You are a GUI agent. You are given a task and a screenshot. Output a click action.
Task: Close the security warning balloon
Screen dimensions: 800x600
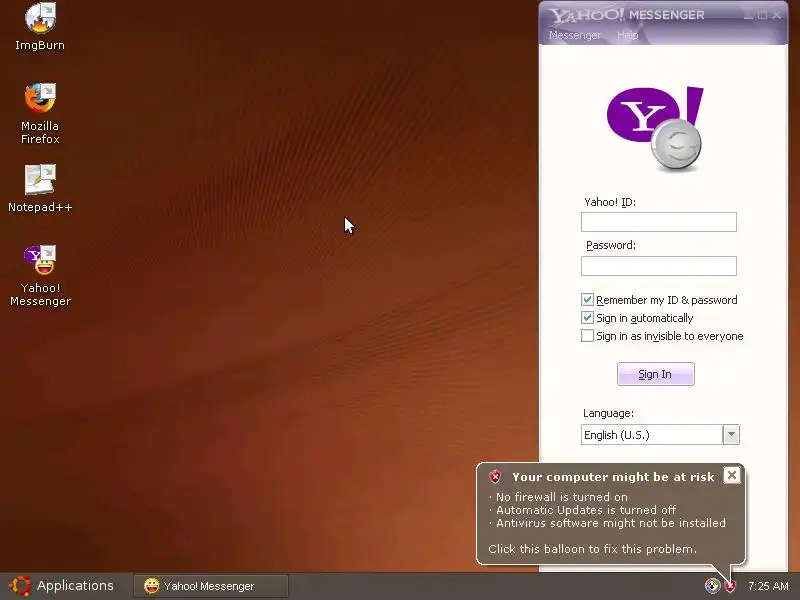732,476
